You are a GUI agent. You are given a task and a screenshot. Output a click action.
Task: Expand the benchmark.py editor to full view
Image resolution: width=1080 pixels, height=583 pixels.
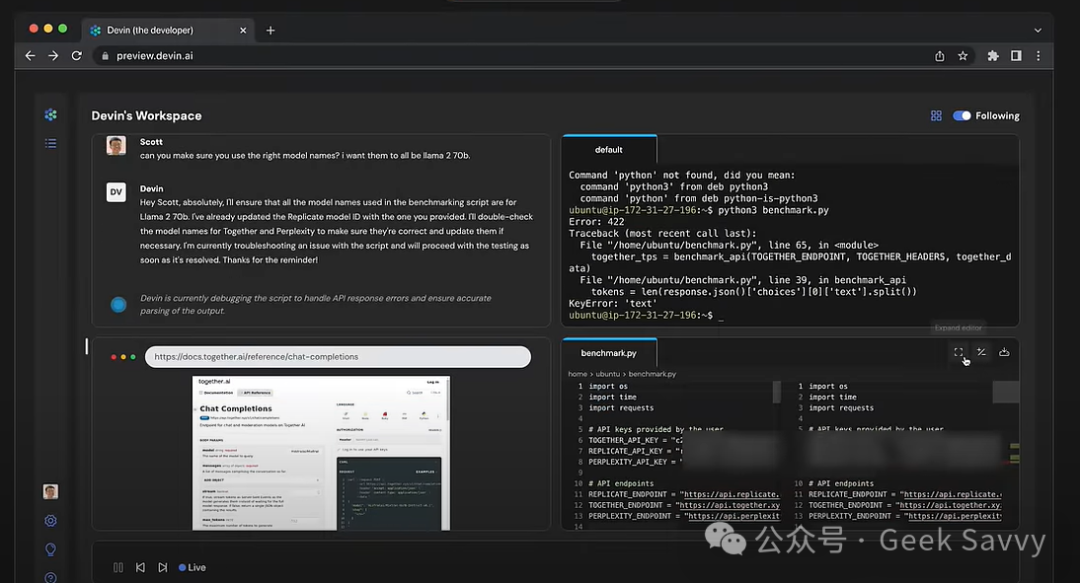[x=958, y=352]
